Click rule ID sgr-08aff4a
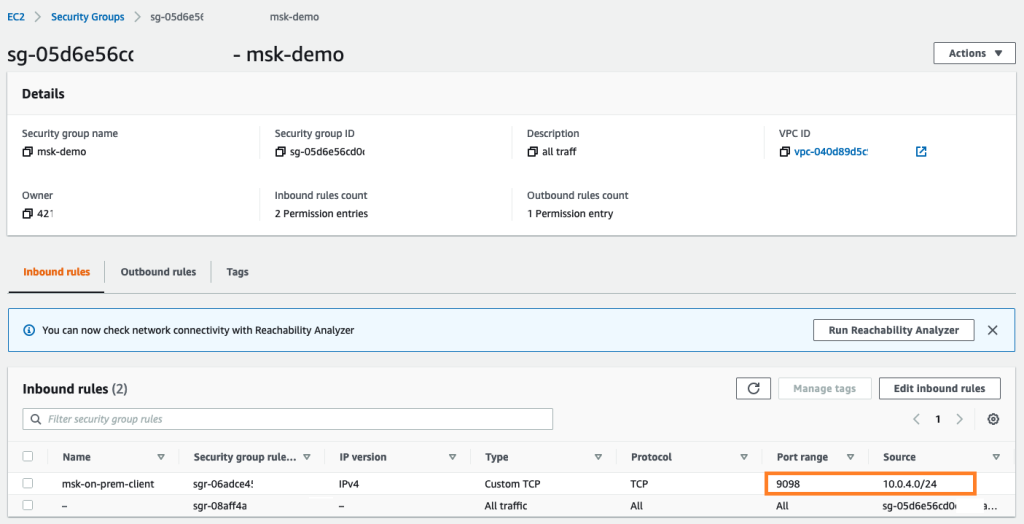Image resolution: width=1024 pixels, height=524 pixels. (x=220, y=506)
